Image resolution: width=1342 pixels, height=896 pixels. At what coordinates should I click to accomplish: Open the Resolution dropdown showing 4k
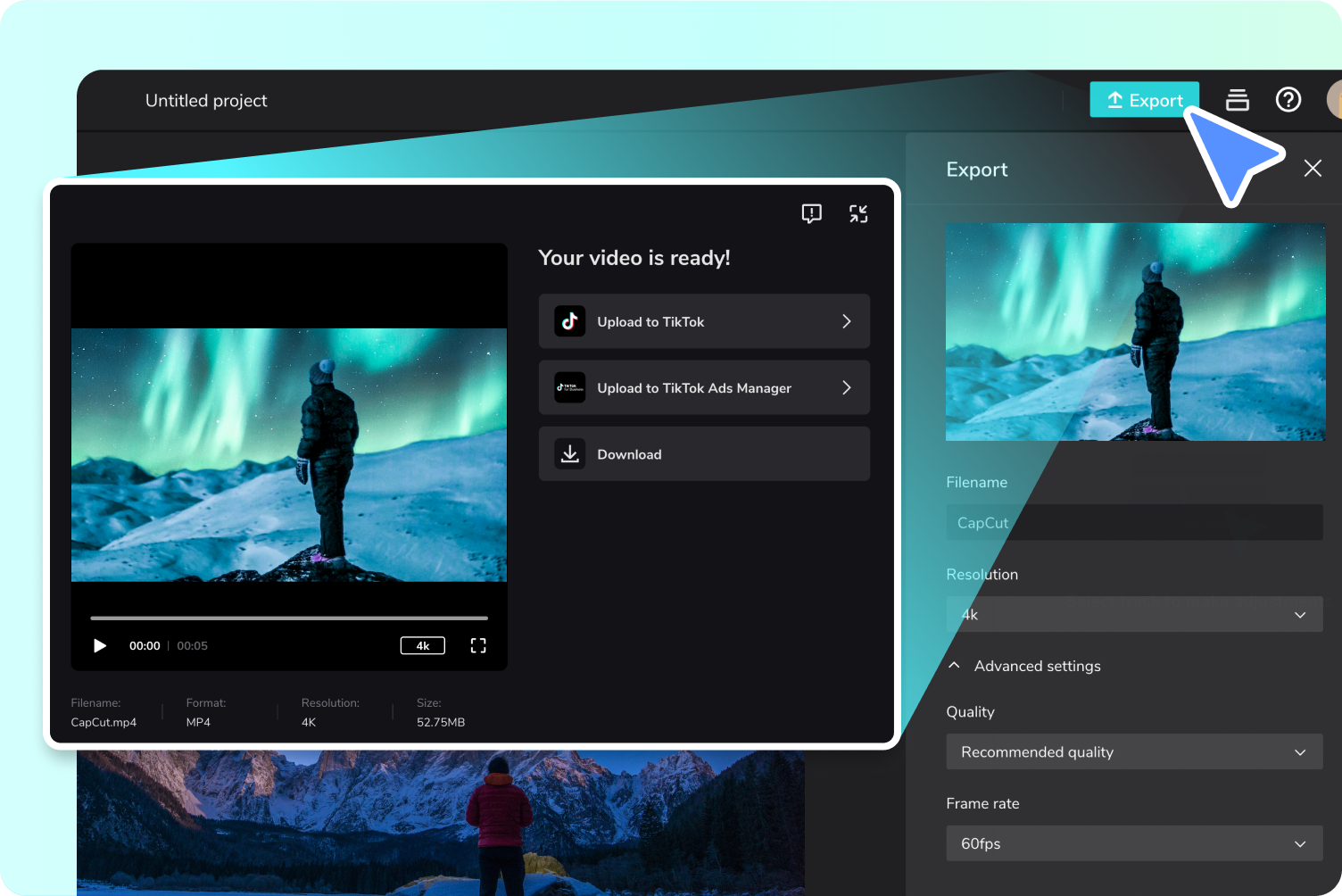coord(1134,614)
